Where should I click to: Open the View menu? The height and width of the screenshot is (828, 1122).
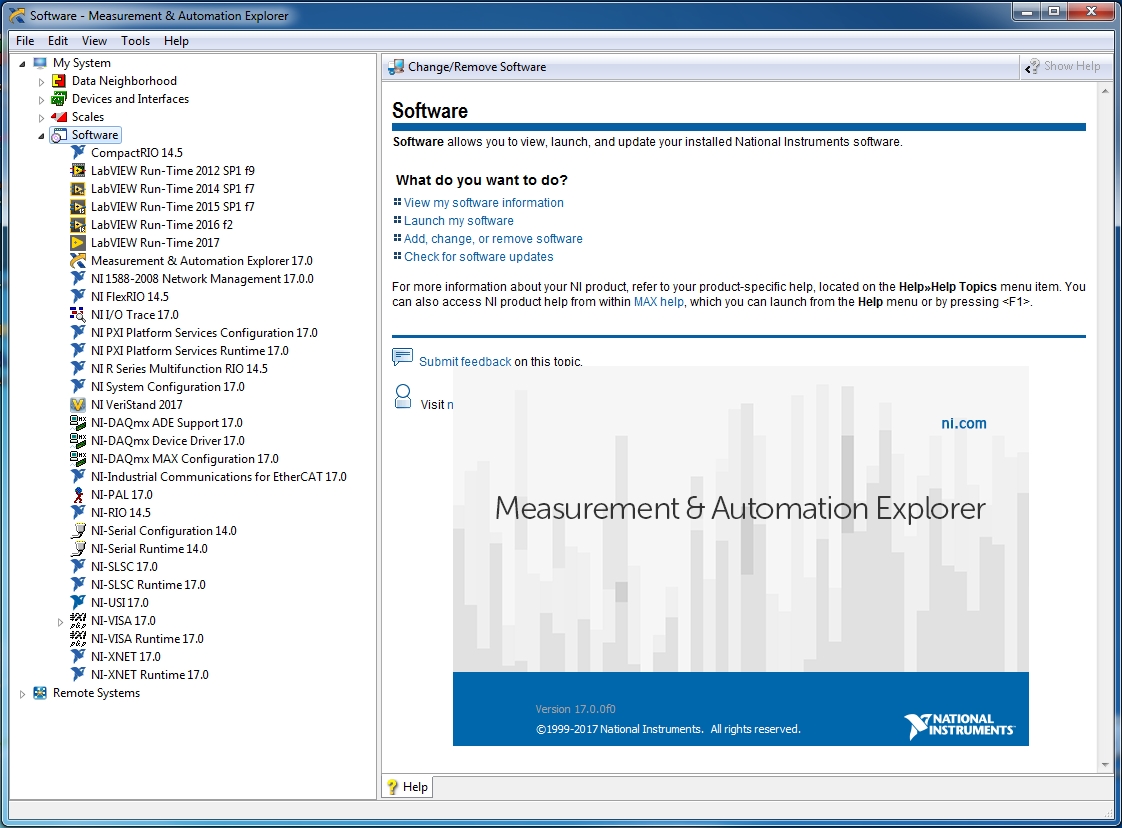click(x=94, y=41)
